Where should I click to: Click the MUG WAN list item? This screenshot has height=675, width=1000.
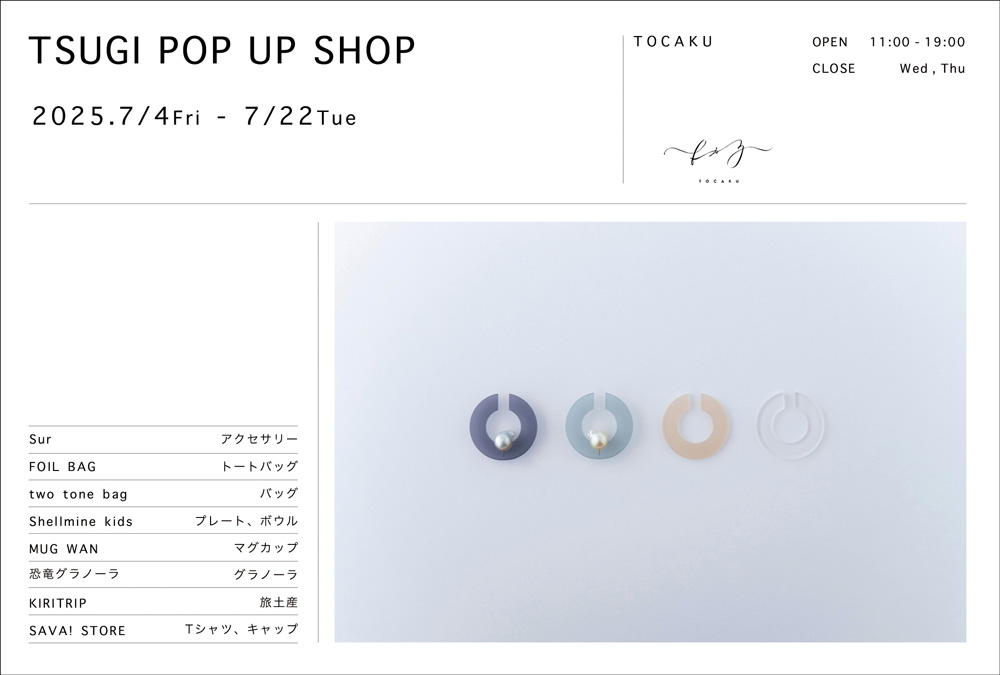pyautogui.click(x=163, y=548)
